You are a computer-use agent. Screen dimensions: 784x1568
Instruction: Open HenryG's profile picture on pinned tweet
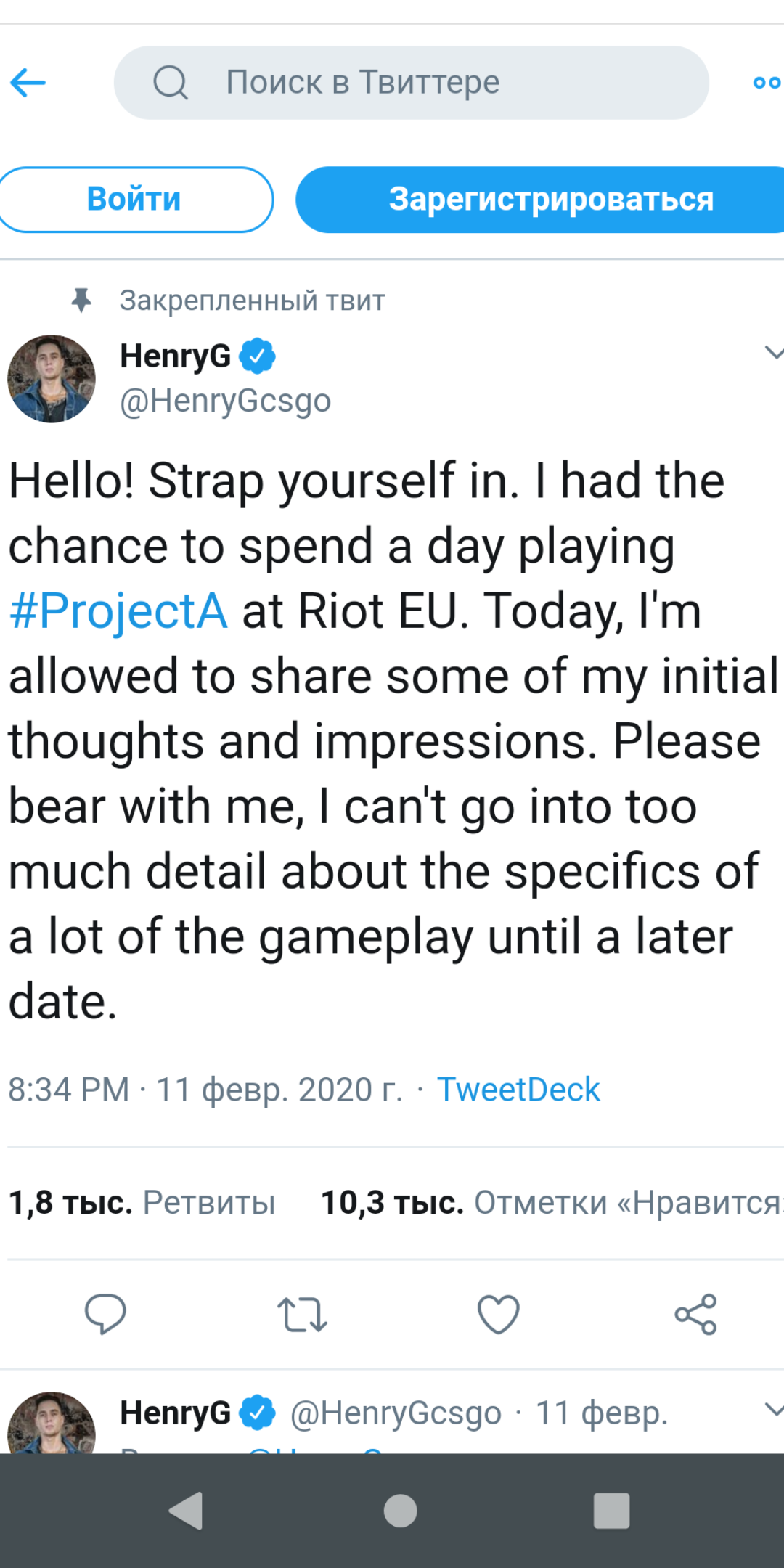click(x=52, y=378)
